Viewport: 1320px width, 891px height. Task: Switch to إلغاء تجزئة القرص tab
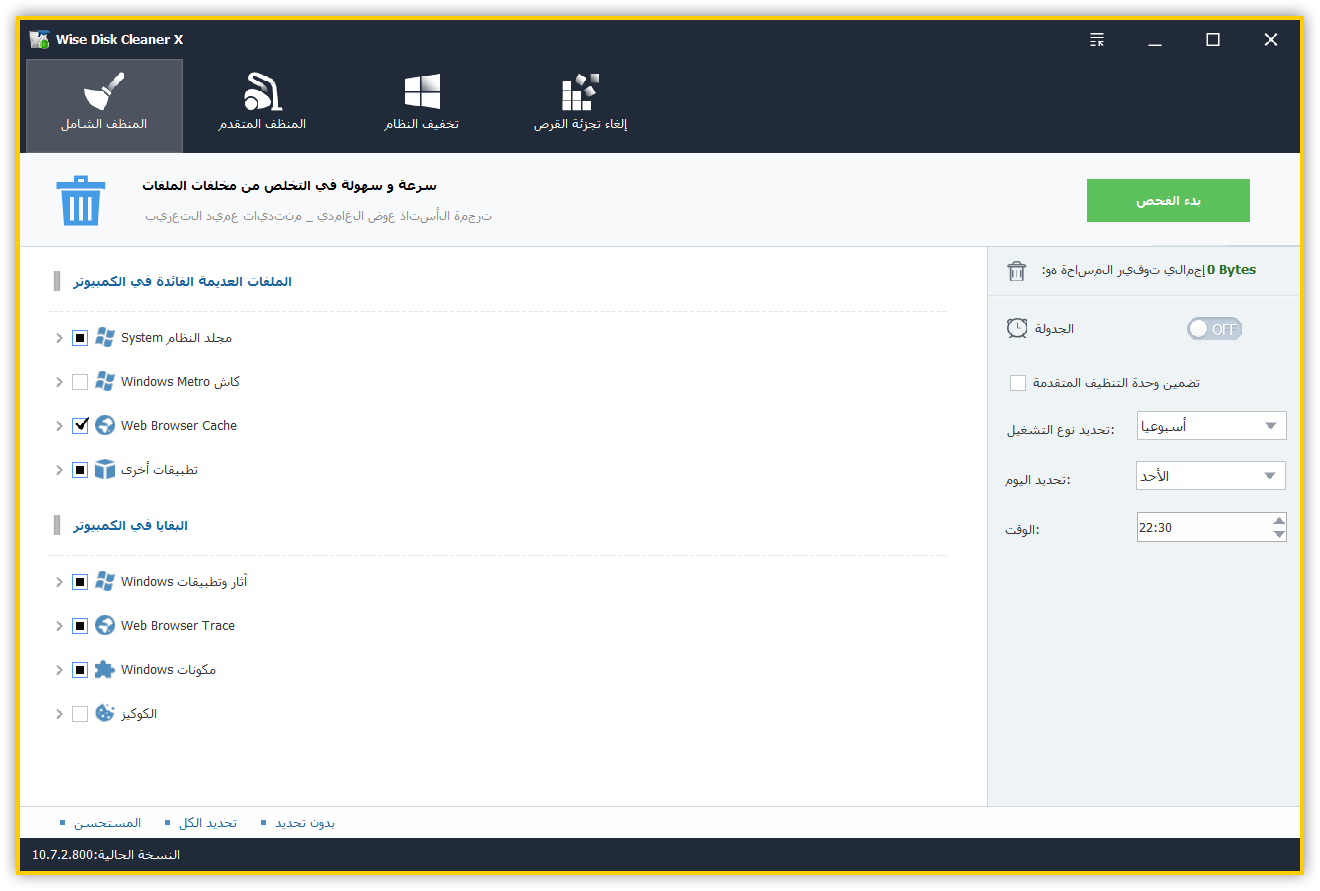pos(580,105)
